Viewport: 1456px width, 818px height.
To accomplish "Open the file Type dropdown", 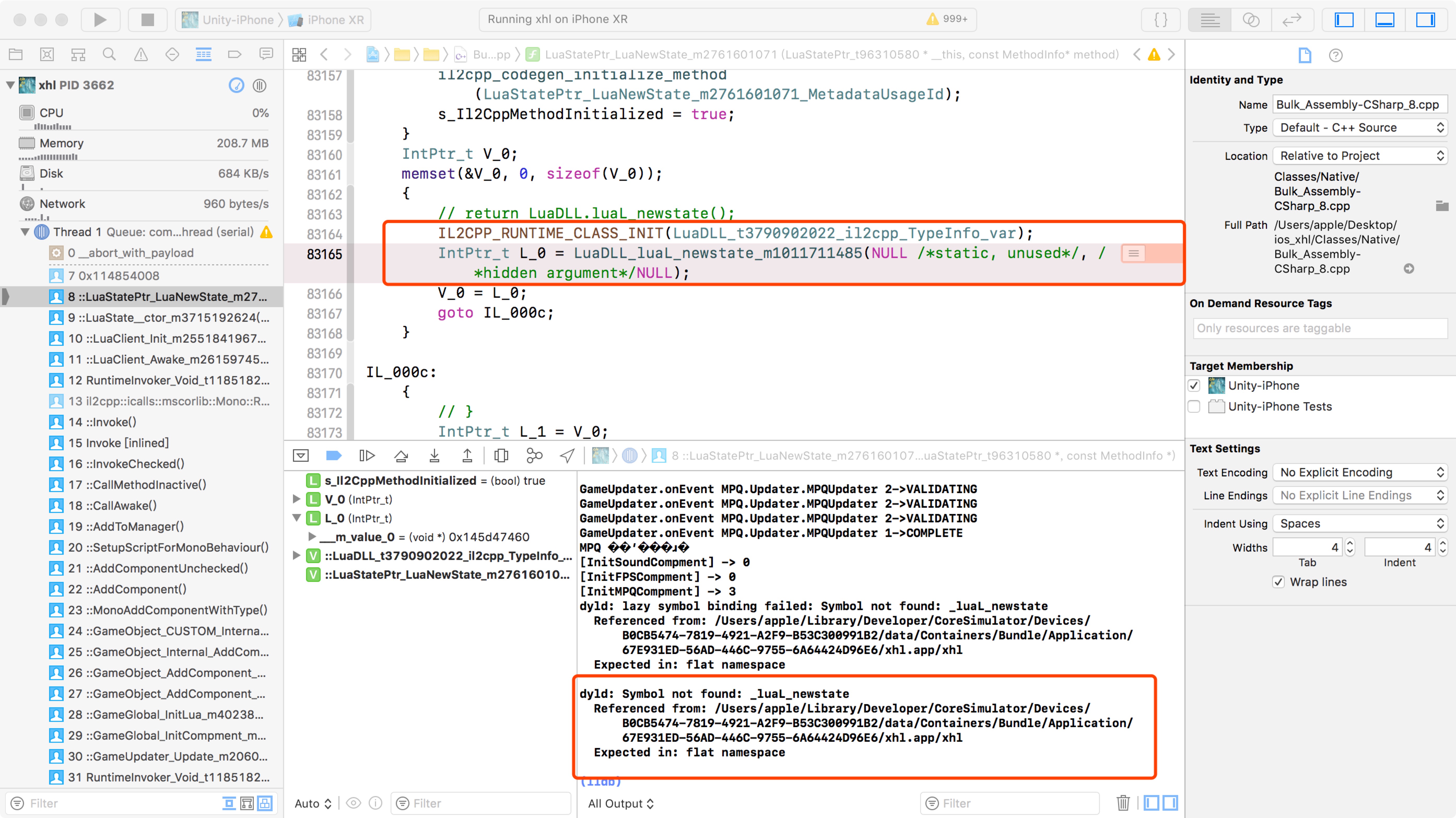I will [x=1360, y=128].
